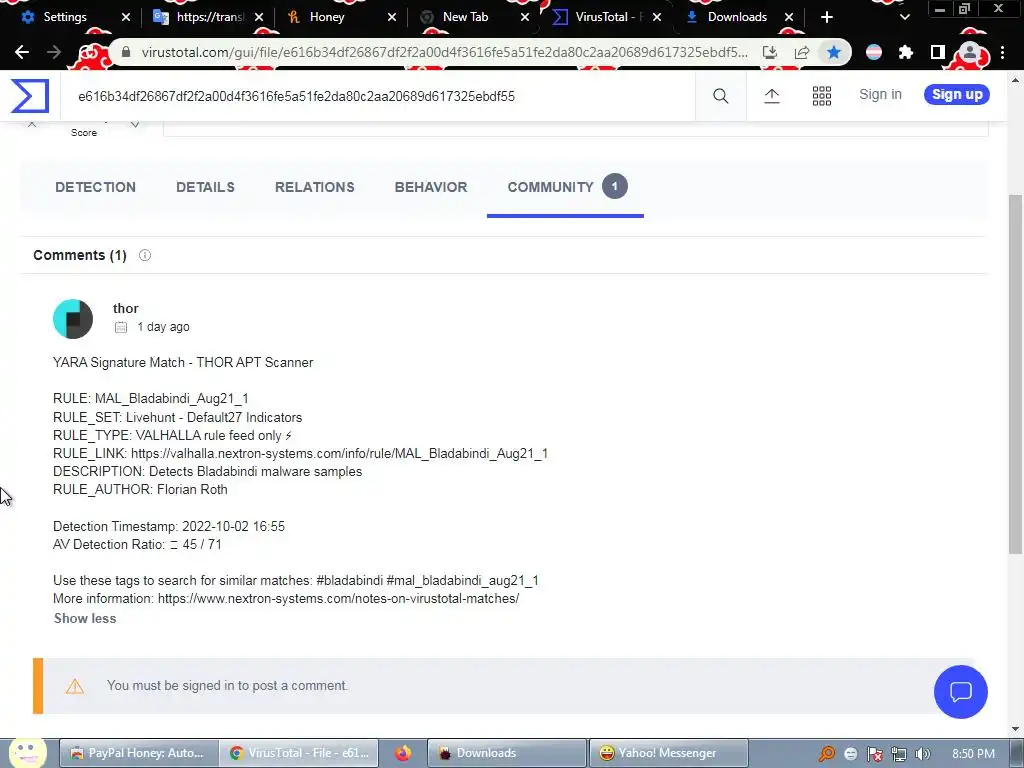The height and width of the screenshot is (768, 1024).
Task: Click the notes-on-virustotal-matches link
Action: coord(338,598)
